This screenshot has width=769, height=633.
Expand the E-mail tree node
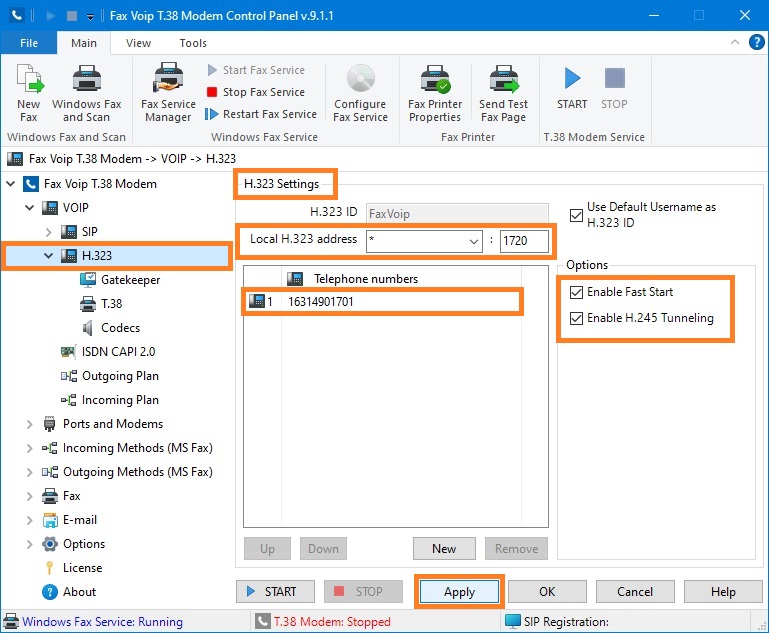coord(29,520)
